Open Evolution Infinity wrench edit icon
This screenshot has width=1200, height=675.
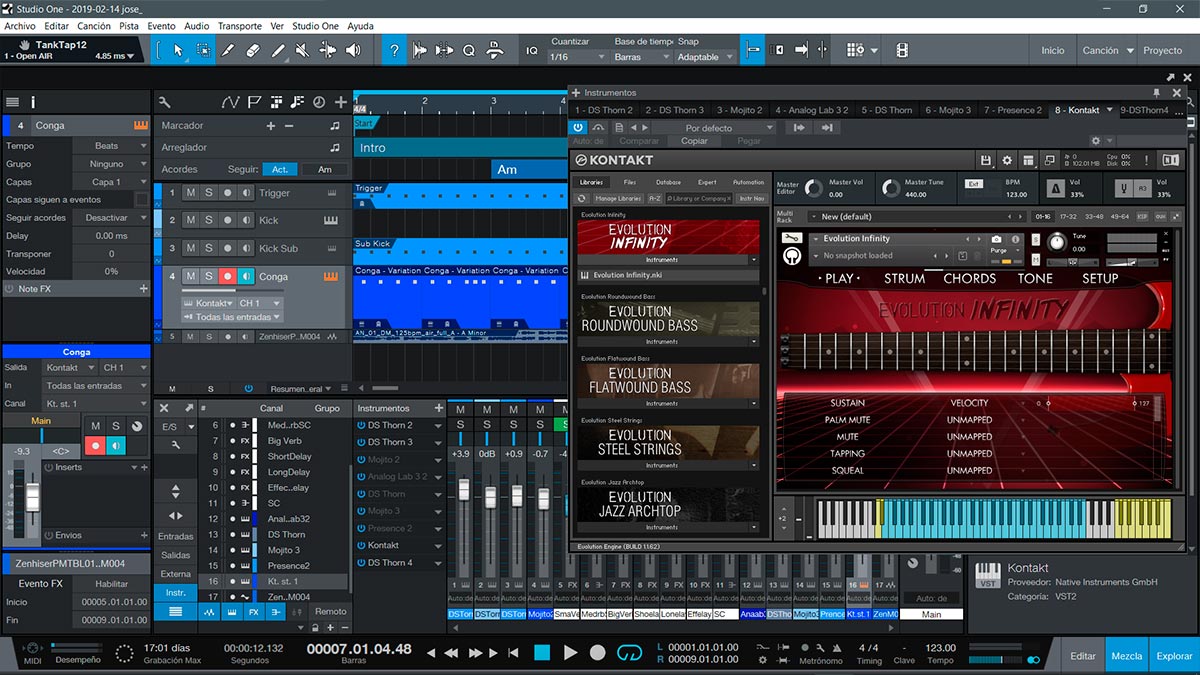click(x=793, y=239)
